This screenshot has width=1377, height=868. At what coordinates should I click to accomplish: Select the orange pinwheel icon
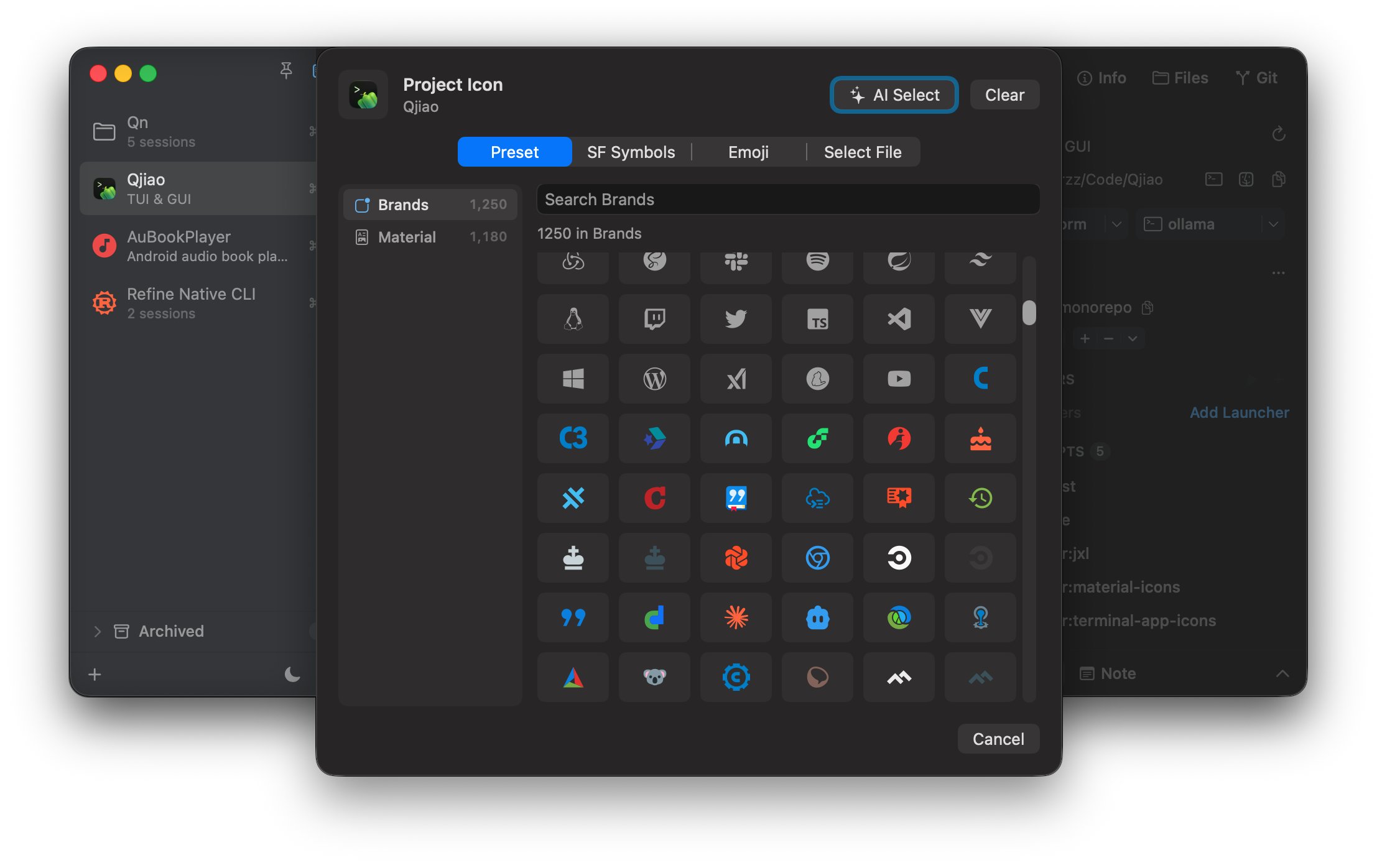coord(736,558)
